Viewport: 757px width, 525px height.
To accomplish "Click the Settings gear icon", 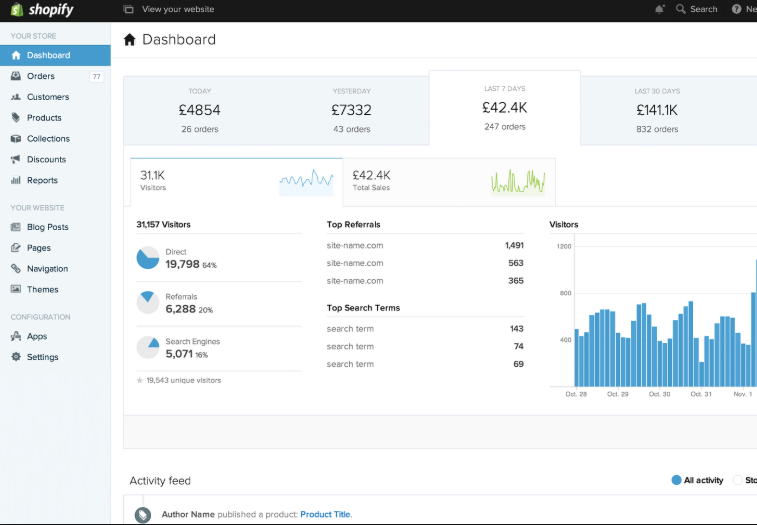I will (16, 357).
